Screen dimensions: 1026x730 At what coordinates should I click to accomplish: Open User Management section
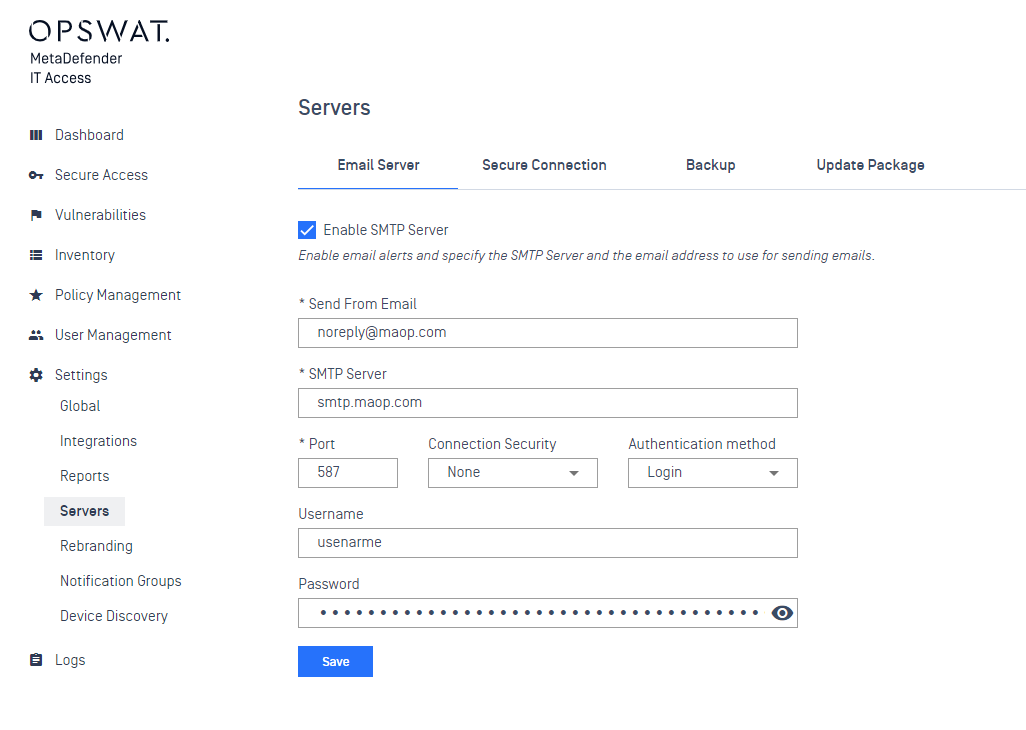tap(113, 335)
